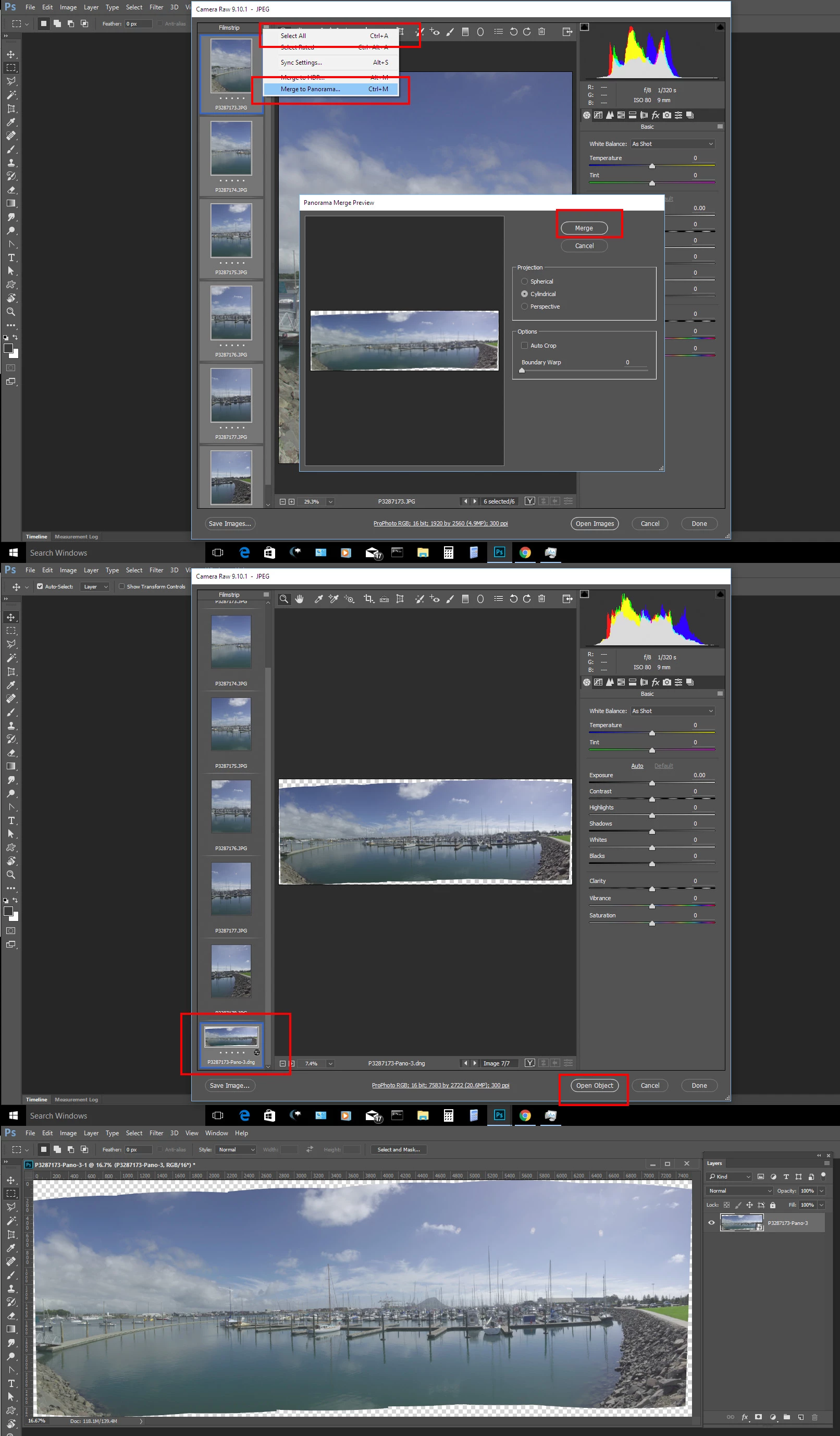This screenshot has width=840, height=1436.
Task: Open File Explorer from taskbar beneath Open Object button
Action: pos(423,1115)
